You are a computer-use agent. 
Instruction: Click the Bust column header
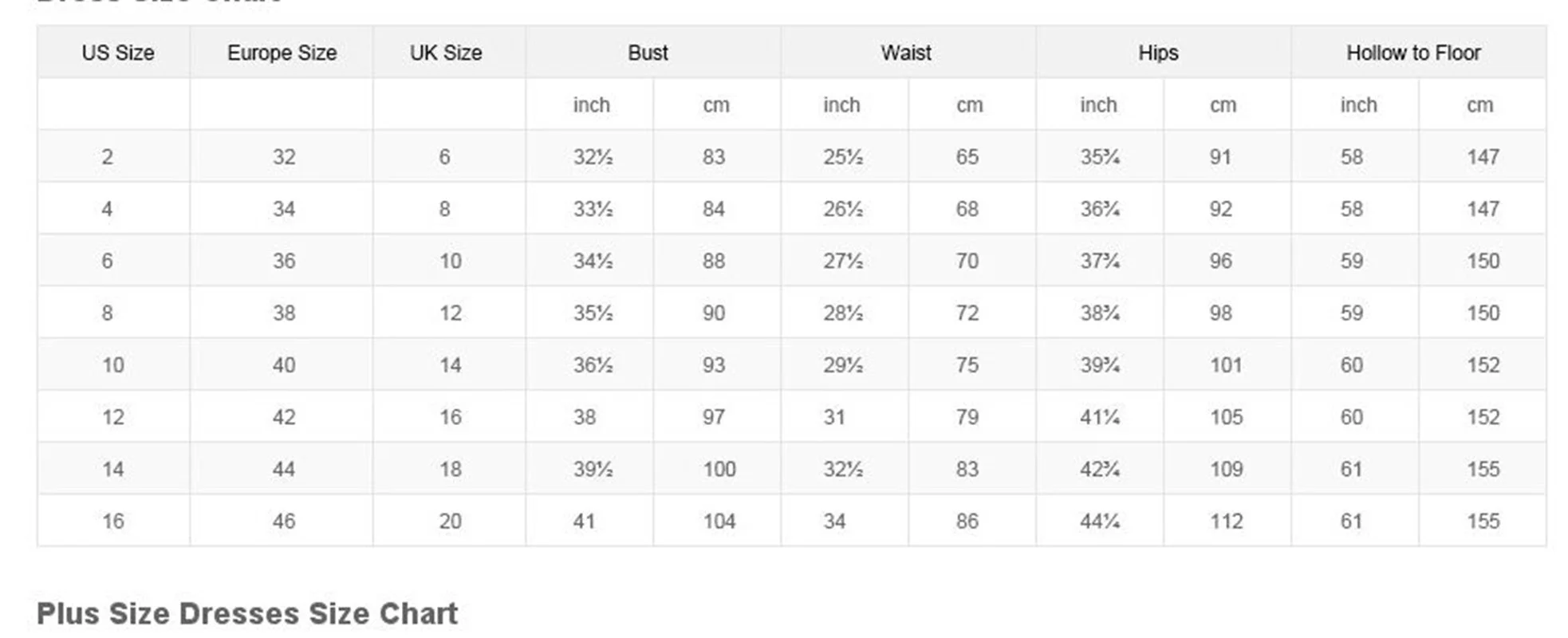point(648,53)
